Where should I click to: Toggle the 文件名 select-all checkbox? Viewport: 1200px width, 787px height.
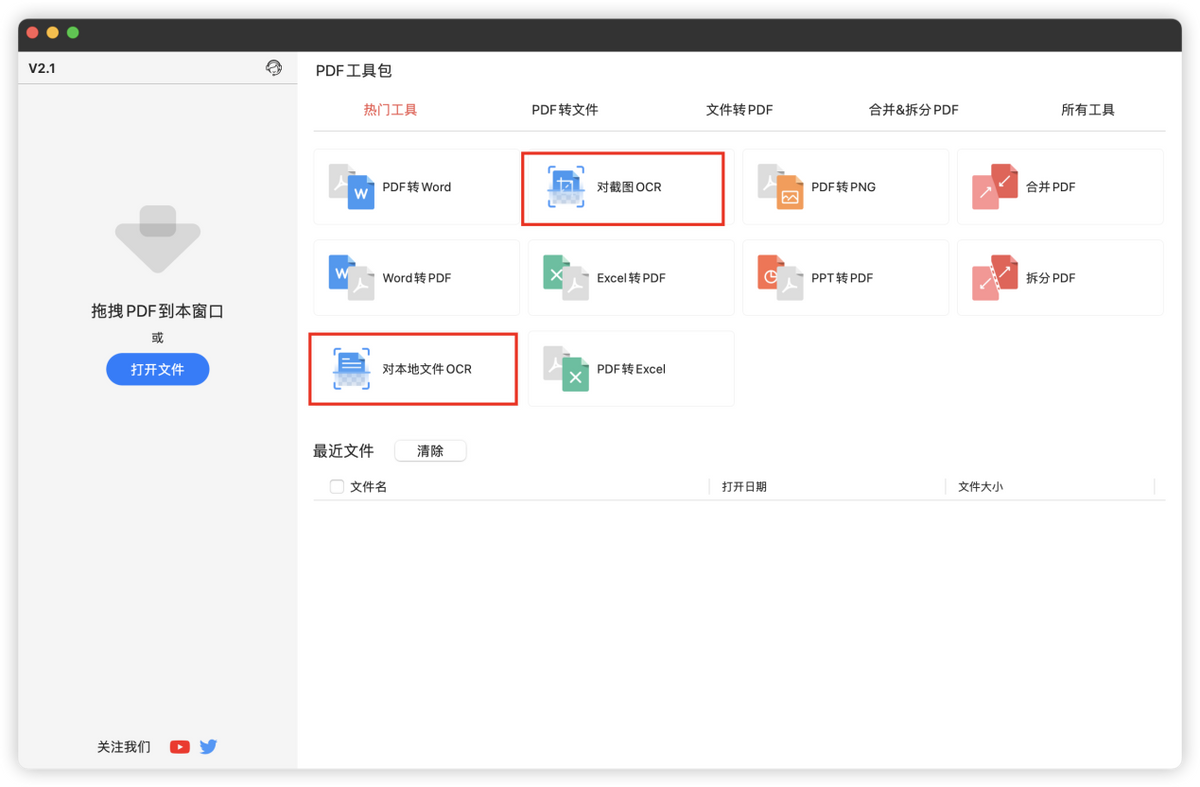click(337, 487)
